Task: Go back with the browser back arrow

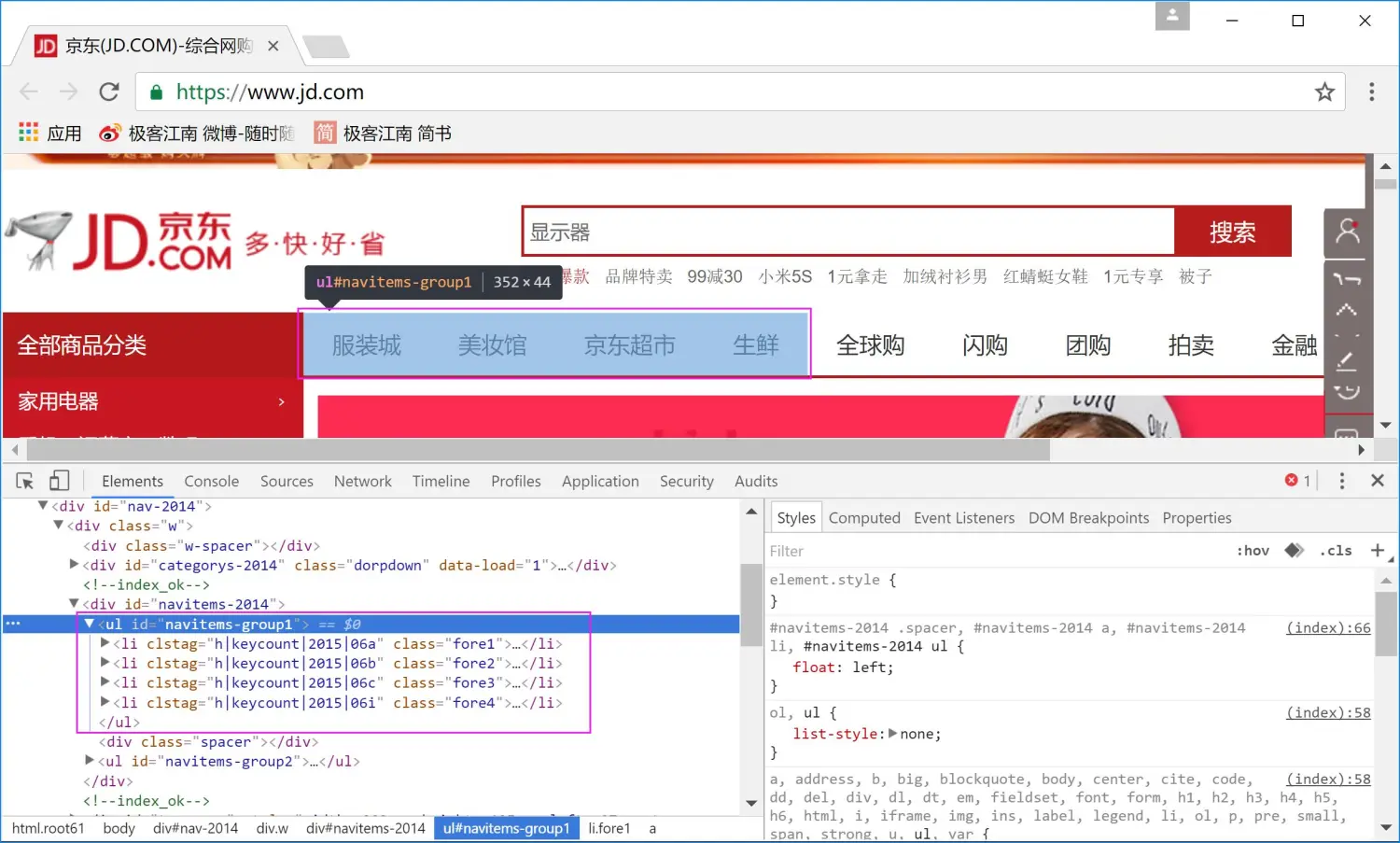Action: point(29,91)
